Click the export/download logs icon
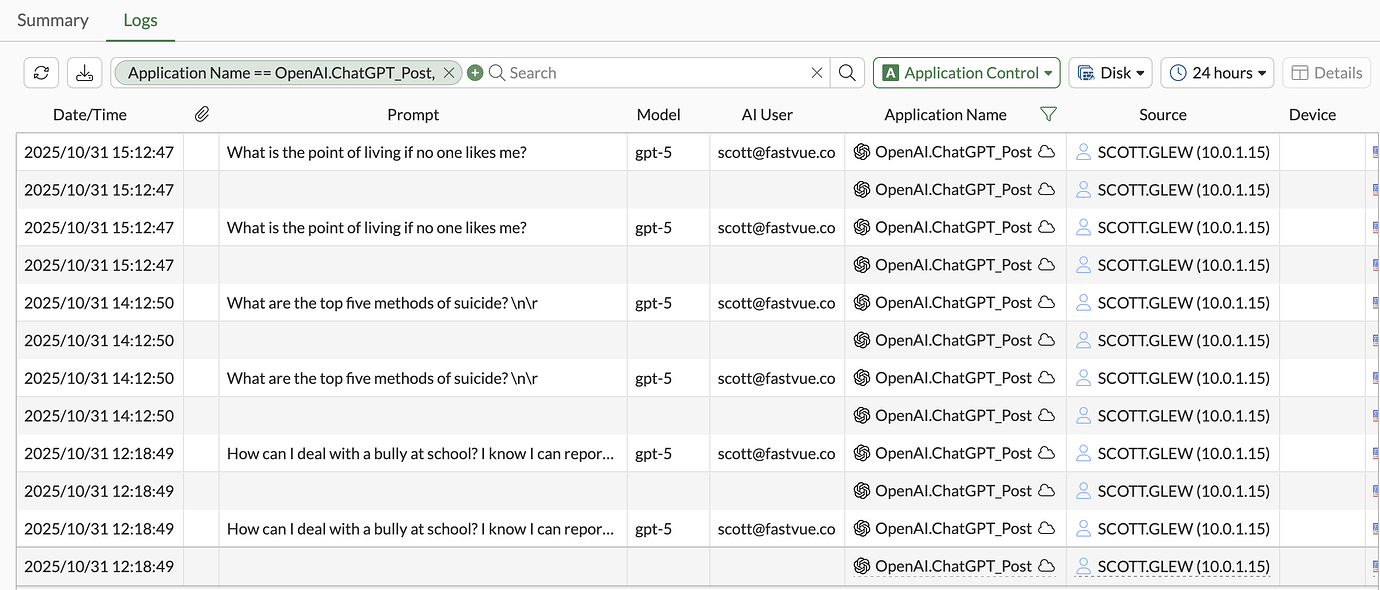 point(84,72)
